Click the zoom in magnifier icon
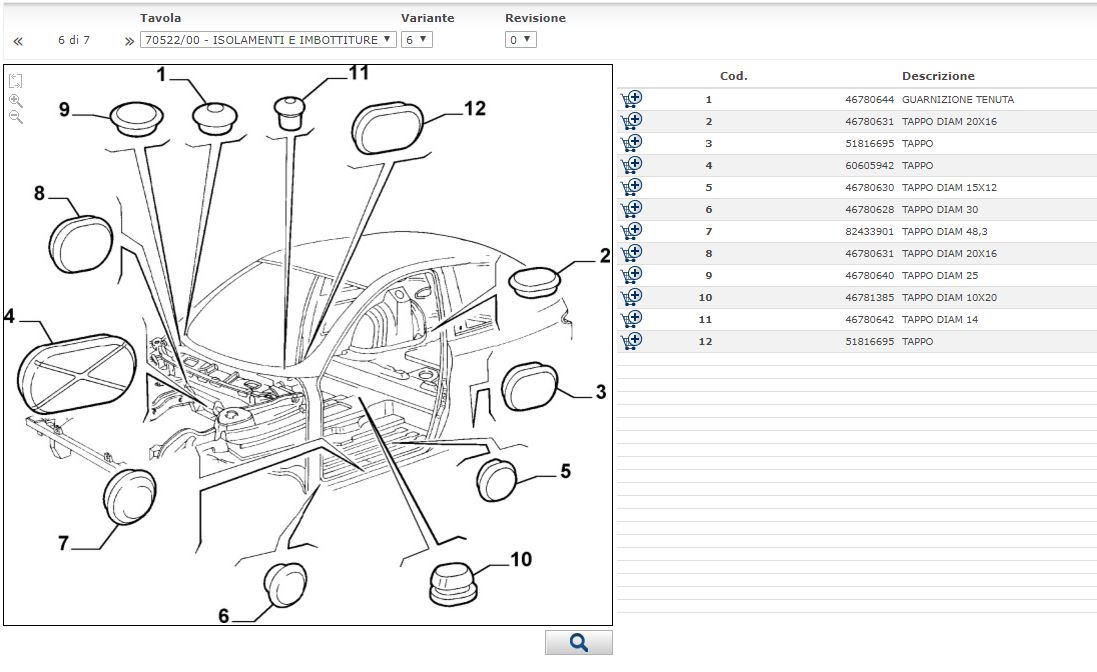The width and height of the screenshot is (1097, 672). tap(15, 100)
